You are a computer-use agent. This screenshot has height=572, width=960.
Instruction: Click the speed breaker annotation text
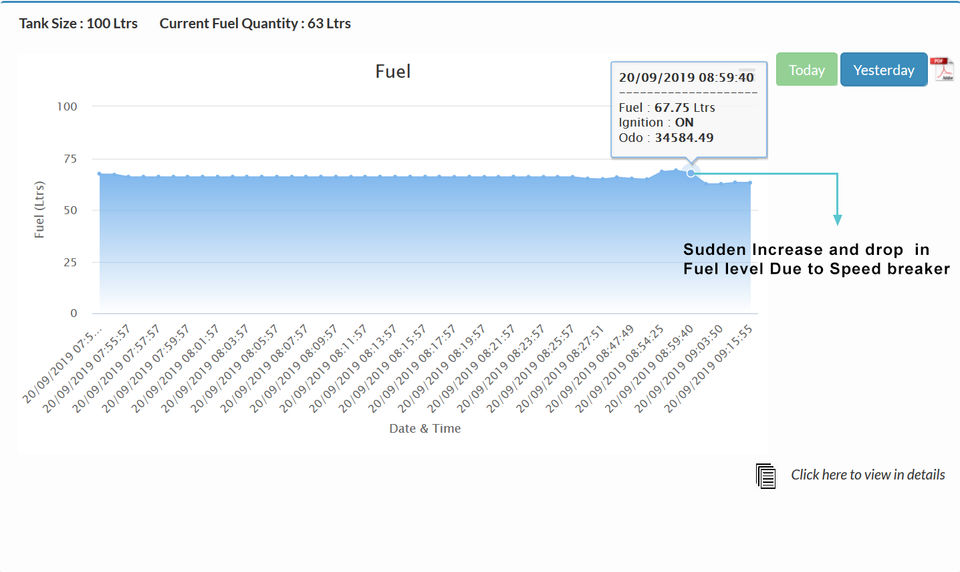pyautogui.click(x=816, y=259)
